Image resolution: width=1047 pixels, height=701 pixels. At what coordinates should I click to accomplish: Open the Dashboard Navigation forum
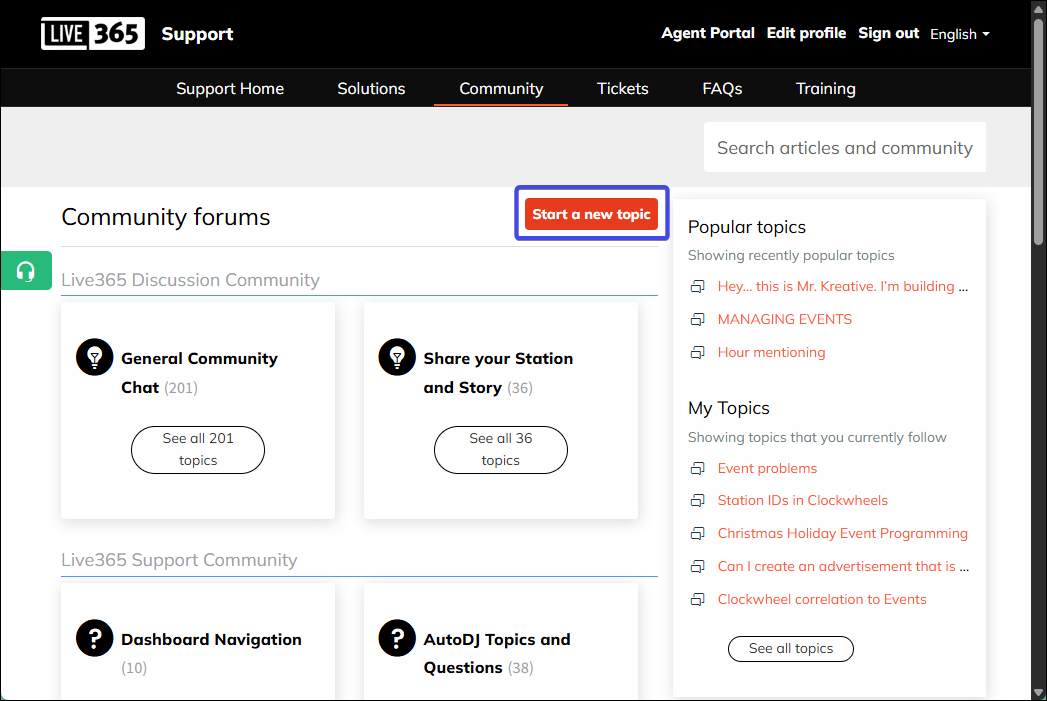(x=211, y=639)
